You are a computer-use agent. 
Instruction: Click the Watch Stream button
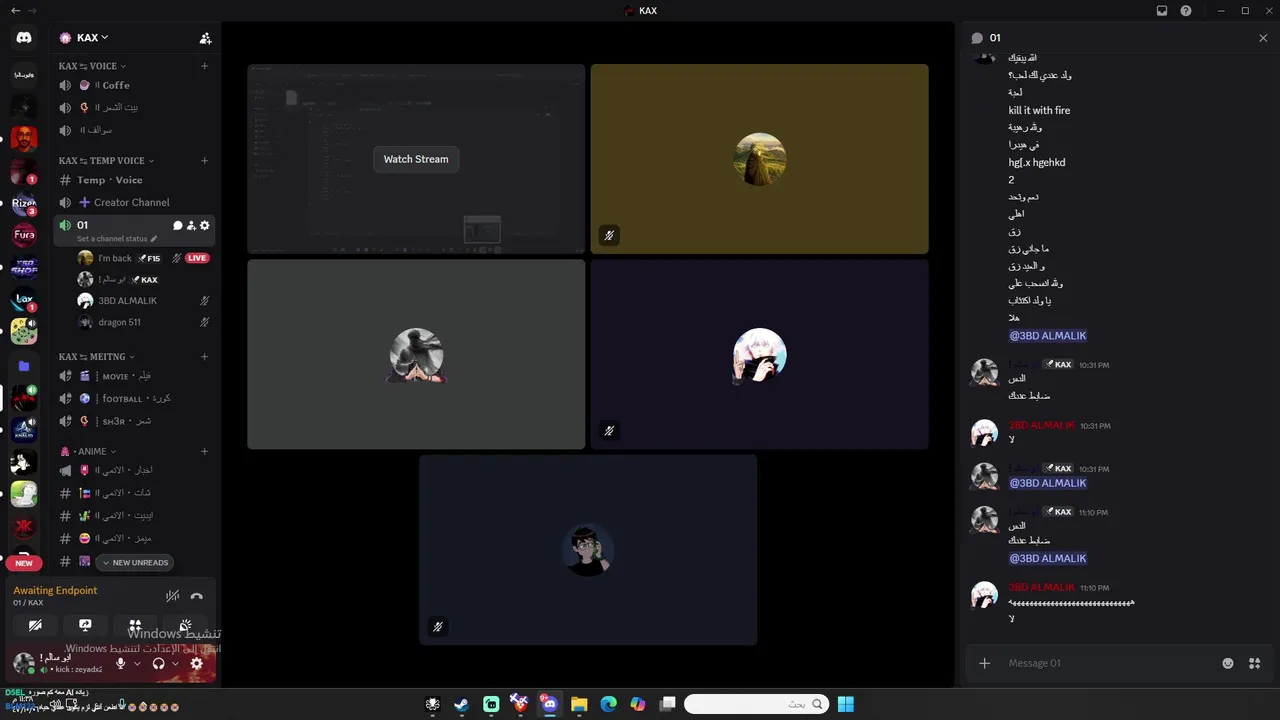coord(416,159)
